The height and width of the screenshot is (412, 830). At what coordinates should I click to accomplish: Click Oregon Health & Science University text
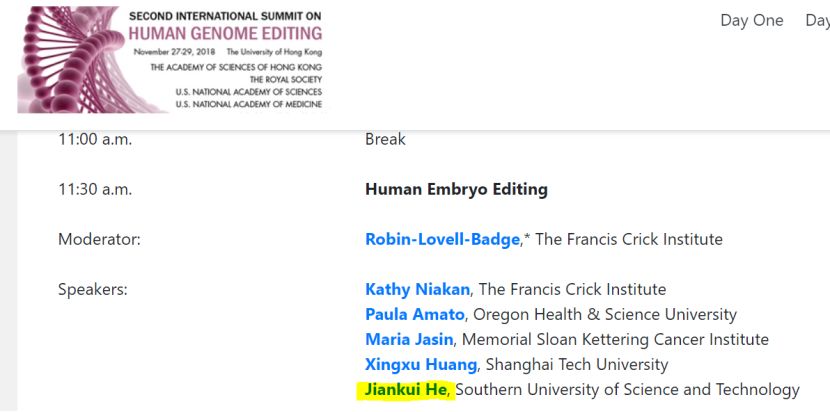[x=605, y=315]
